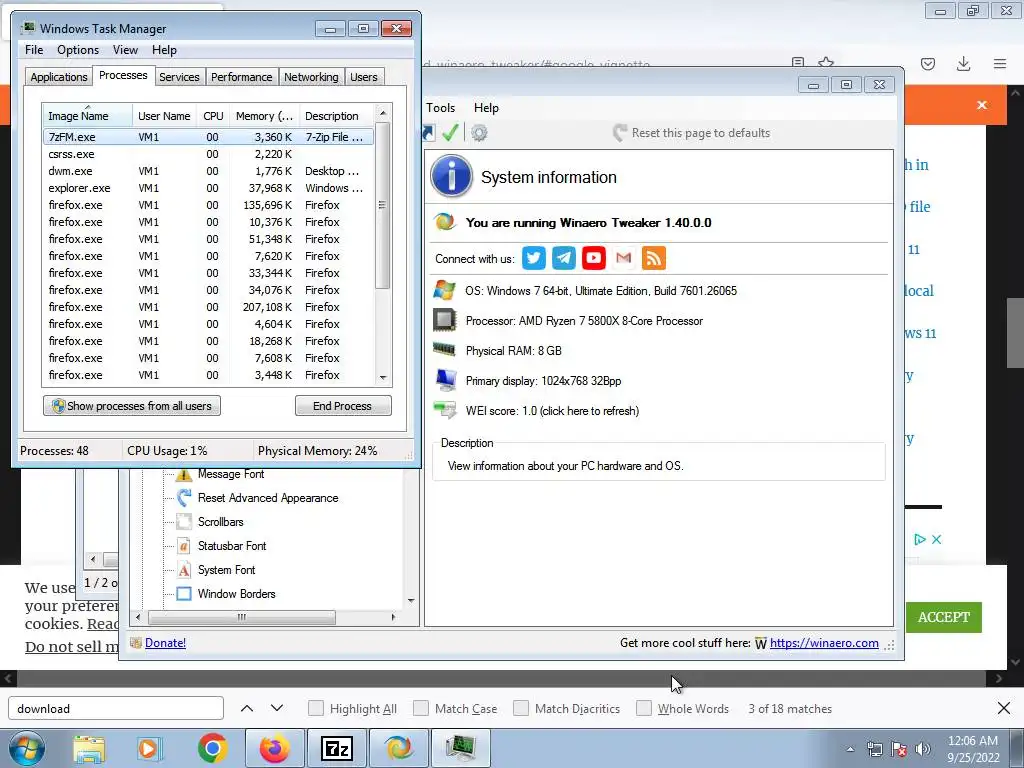Go to the previous find match arrow
Image resolution: width=1024 pixels, height=768 pixels.
247,708
